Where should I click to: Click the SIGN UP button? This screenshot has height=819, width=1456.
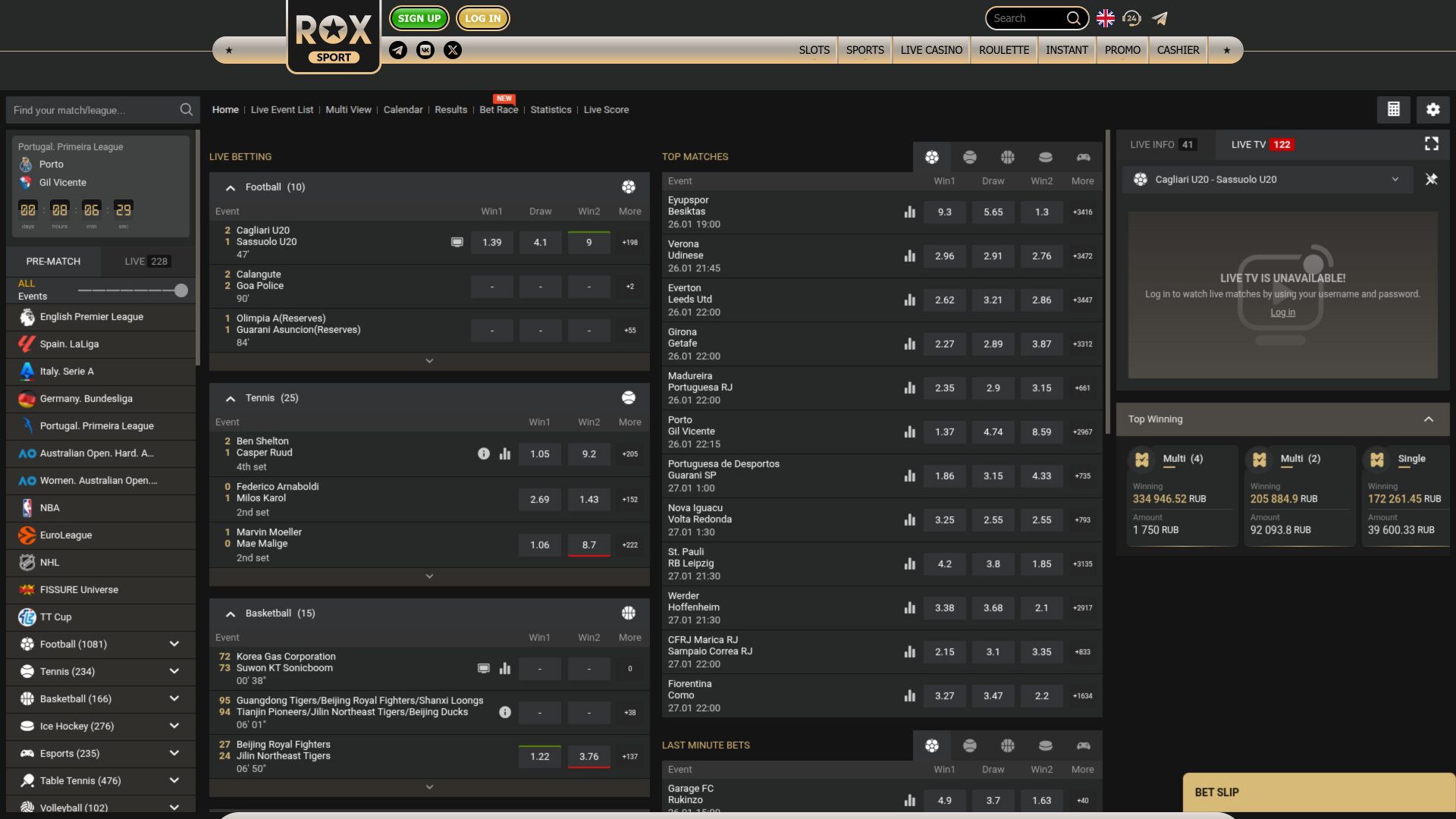(x=419, y=17)
